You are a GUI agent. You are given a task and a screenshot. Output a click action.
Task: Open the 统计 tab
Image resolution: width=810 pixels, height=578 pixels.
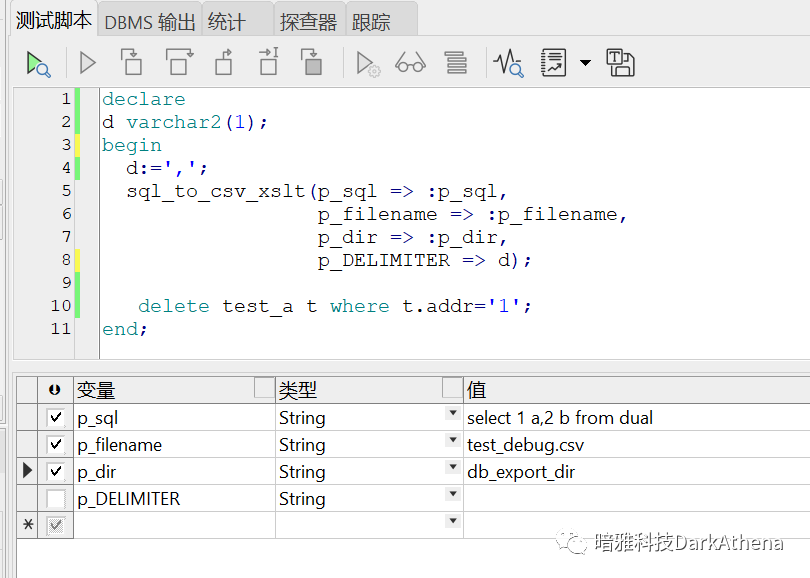point(227,22)
